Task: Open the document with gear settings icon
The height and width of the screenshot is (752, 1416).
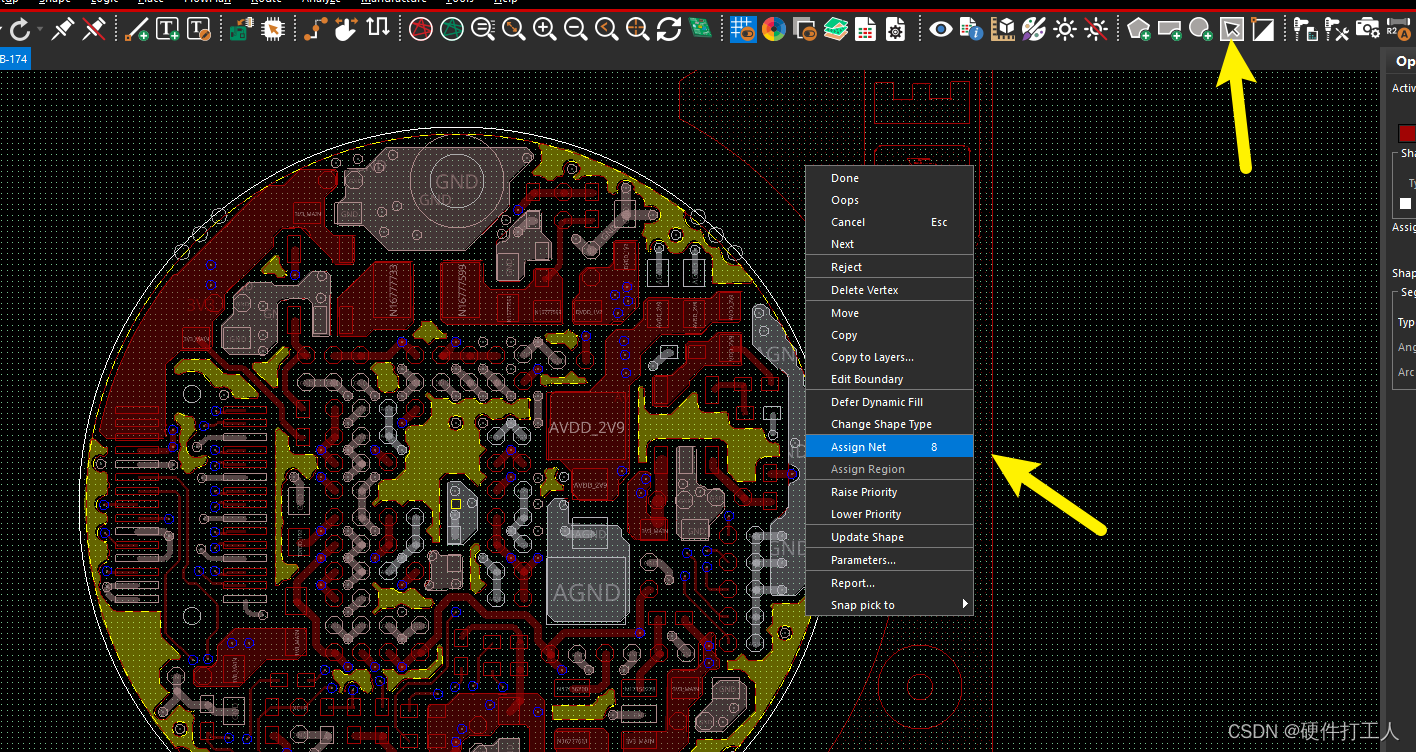Action: [896, 29]
